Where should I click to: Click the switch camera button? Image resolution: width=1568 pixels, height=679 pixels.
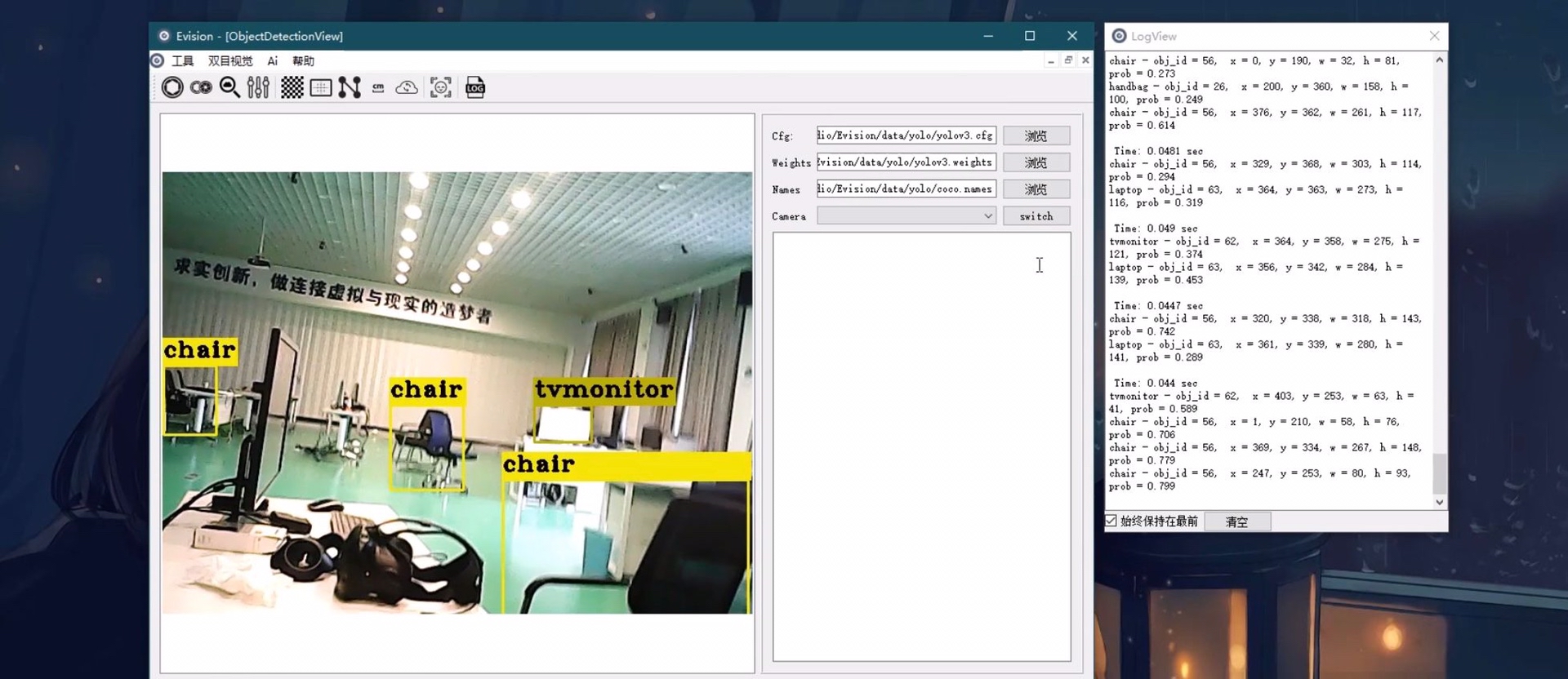point(1036,216)
